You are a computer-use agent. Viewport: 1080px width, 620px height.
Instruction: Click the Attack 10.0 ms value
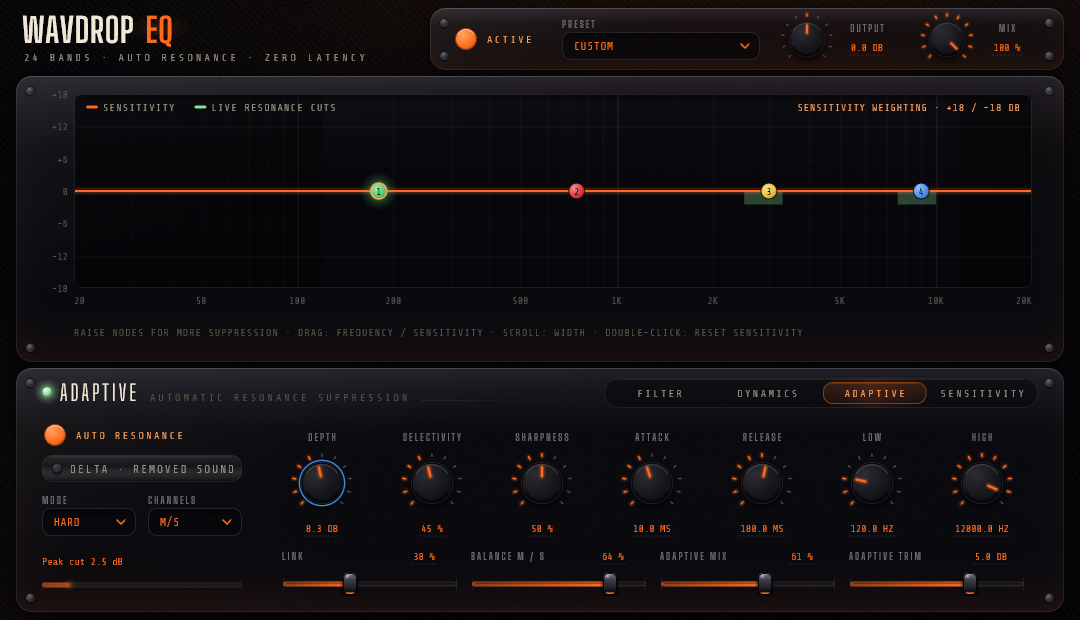(652, 529)
